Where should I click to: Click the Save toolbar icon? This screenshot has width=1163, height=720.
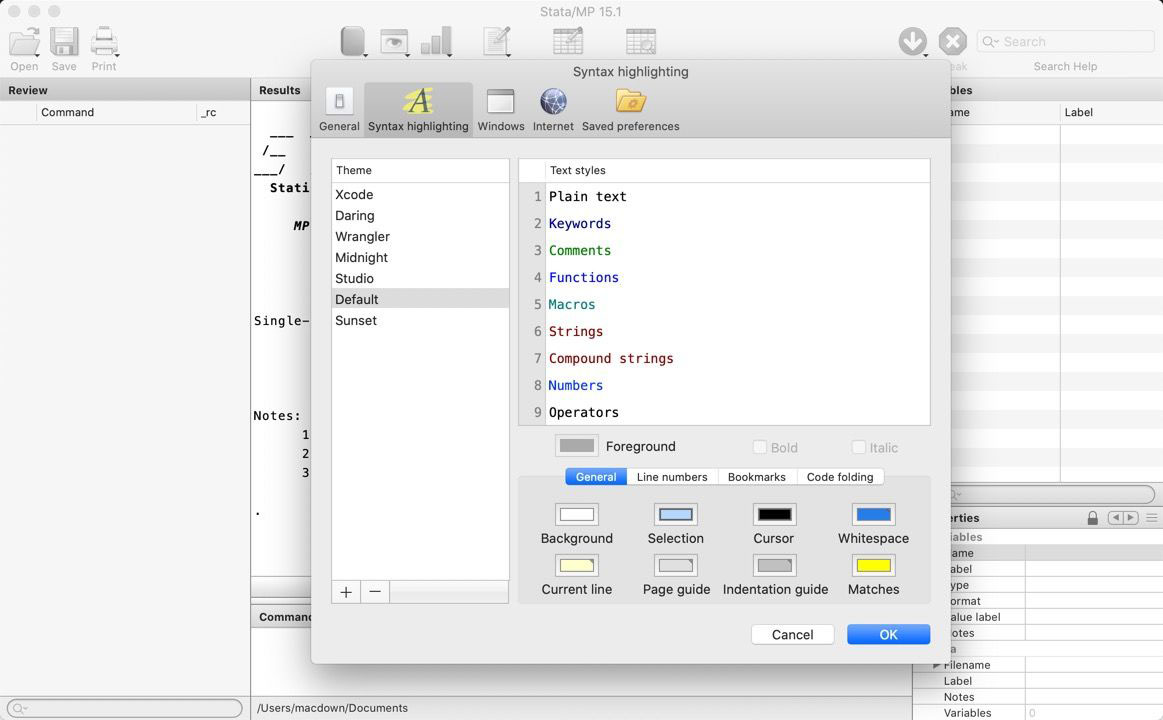click(x=64, y=42)
